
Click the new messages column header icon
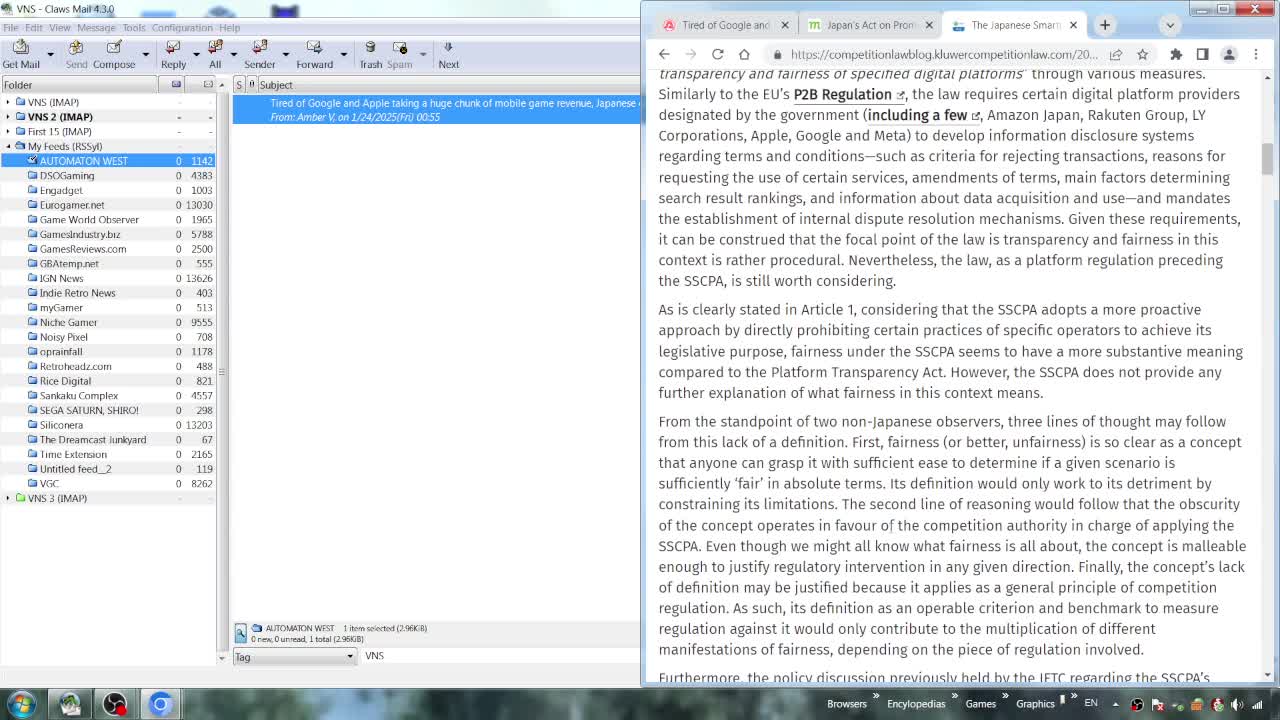pyautogui.click(x=176, y=85)
